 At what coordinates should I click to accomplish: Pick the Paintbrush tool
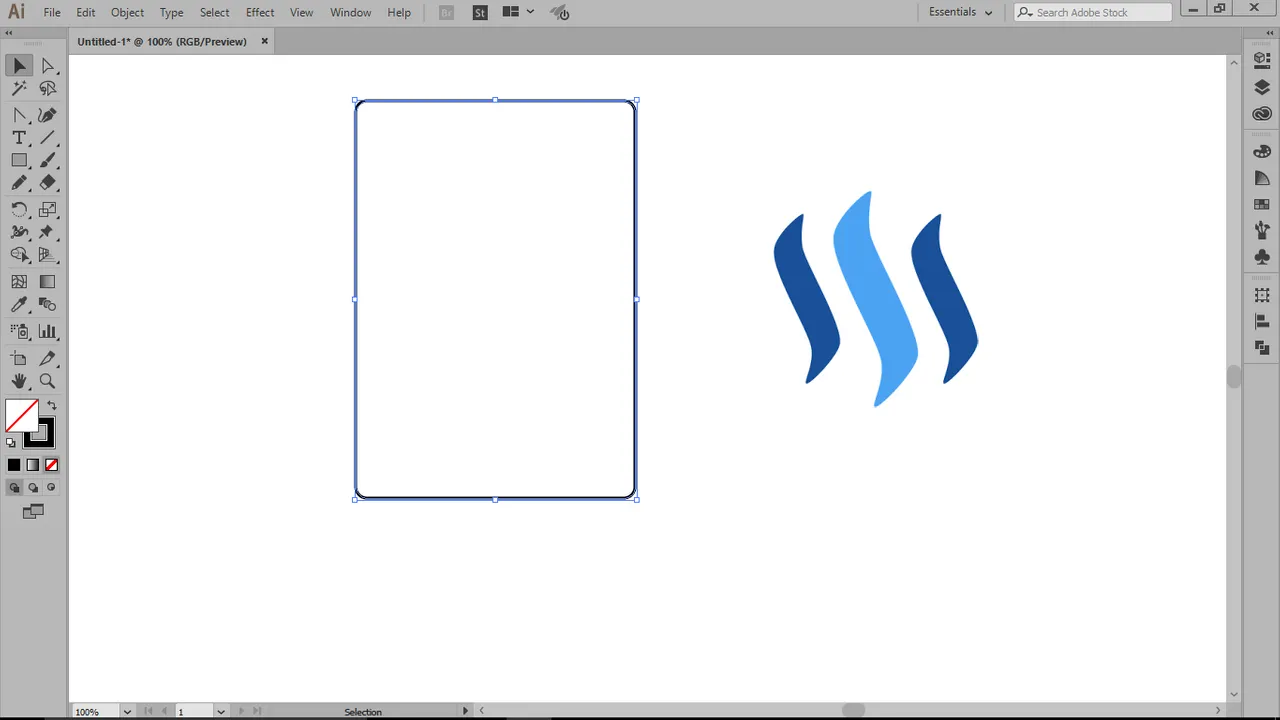pyautogui.click(x=47, y=161)
